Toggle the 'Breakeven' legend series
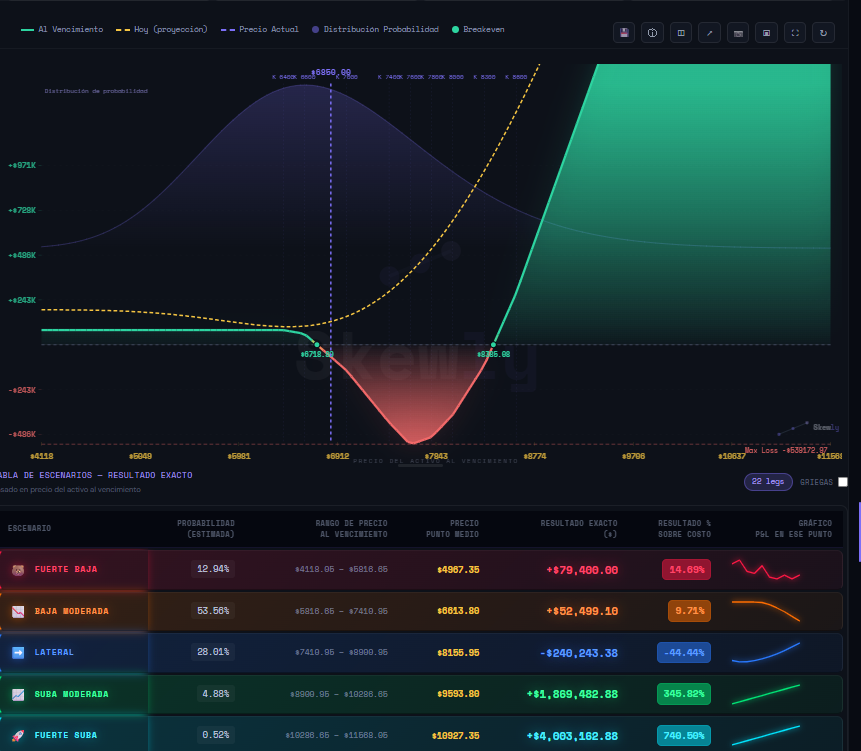The image size is (861, 751). [x=478, y=29]
